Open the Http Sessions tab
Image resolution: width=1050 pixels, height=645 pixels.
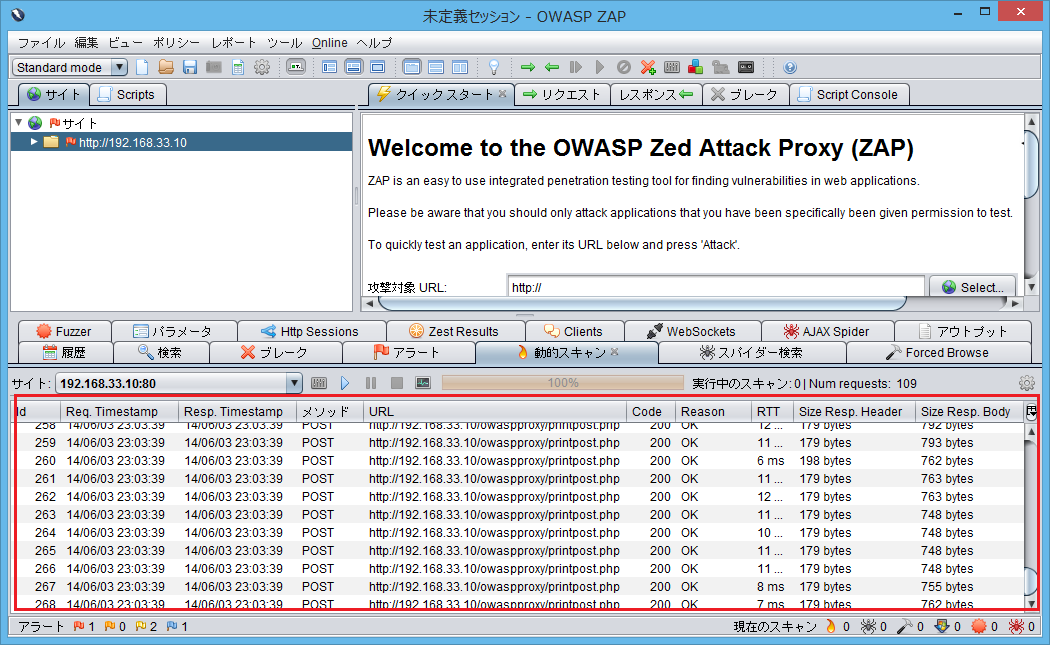click(311, 332)
